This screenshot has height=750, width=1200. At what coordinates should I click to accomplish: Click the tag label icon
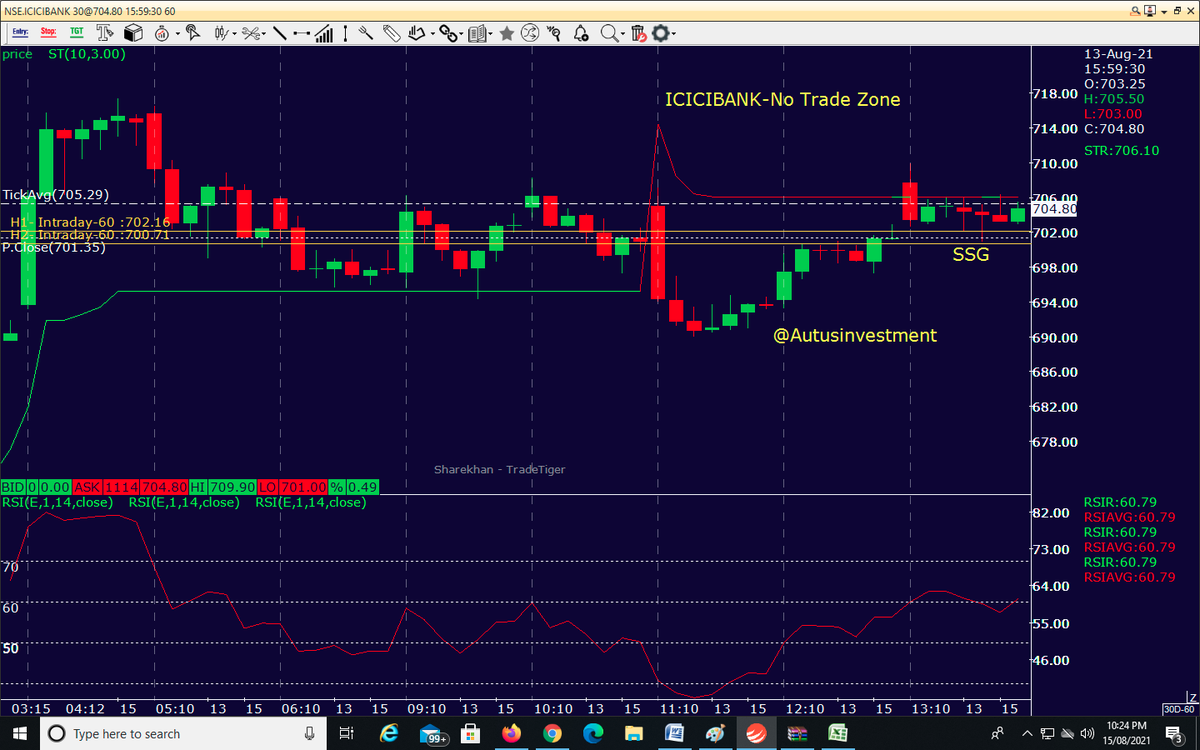pos(390,33)
